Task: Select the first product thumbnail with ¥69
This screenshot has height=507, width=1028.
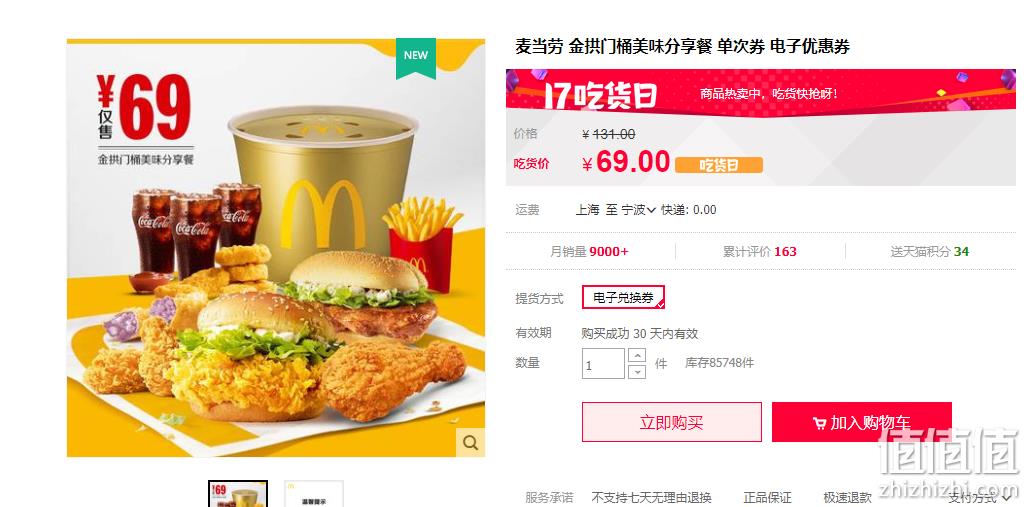Action: tap(238, 494)
